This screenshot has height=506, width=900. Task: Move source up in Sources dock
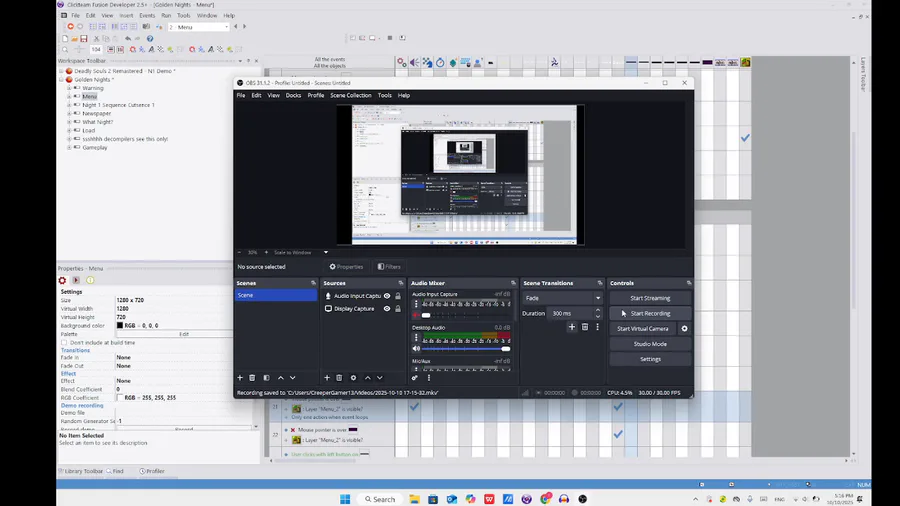click(368, 377)
